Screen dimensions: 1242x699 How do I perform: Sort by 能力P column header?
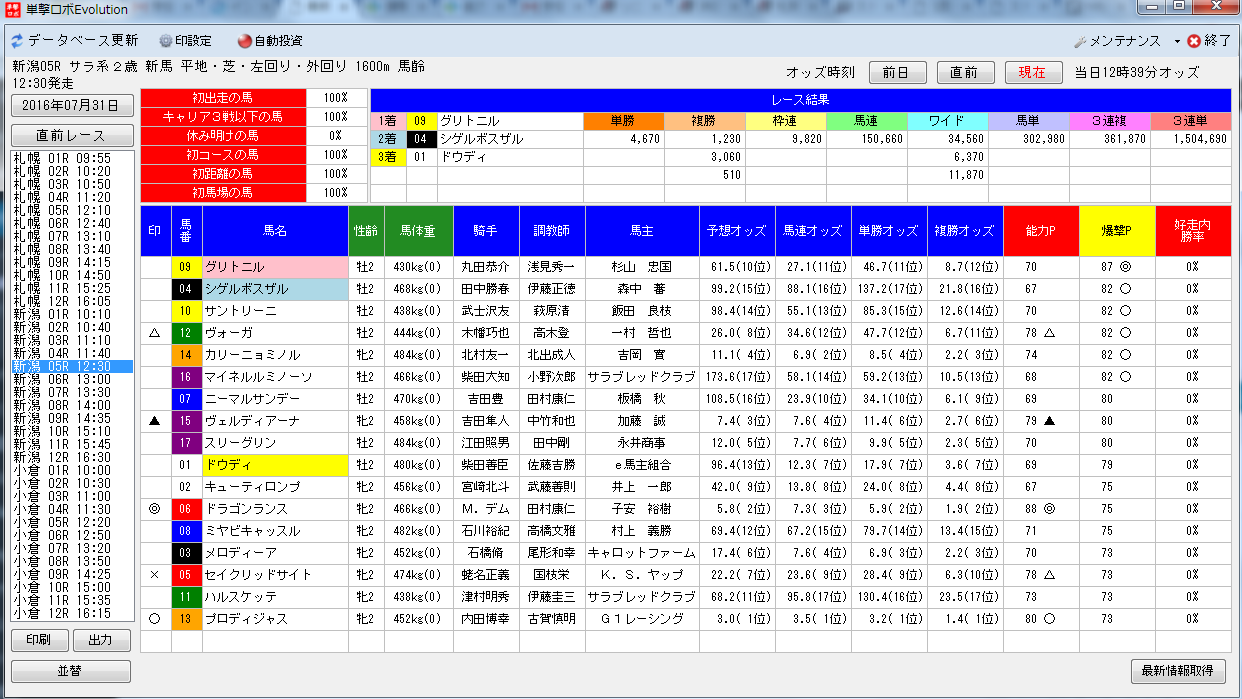click(1040, 231)
